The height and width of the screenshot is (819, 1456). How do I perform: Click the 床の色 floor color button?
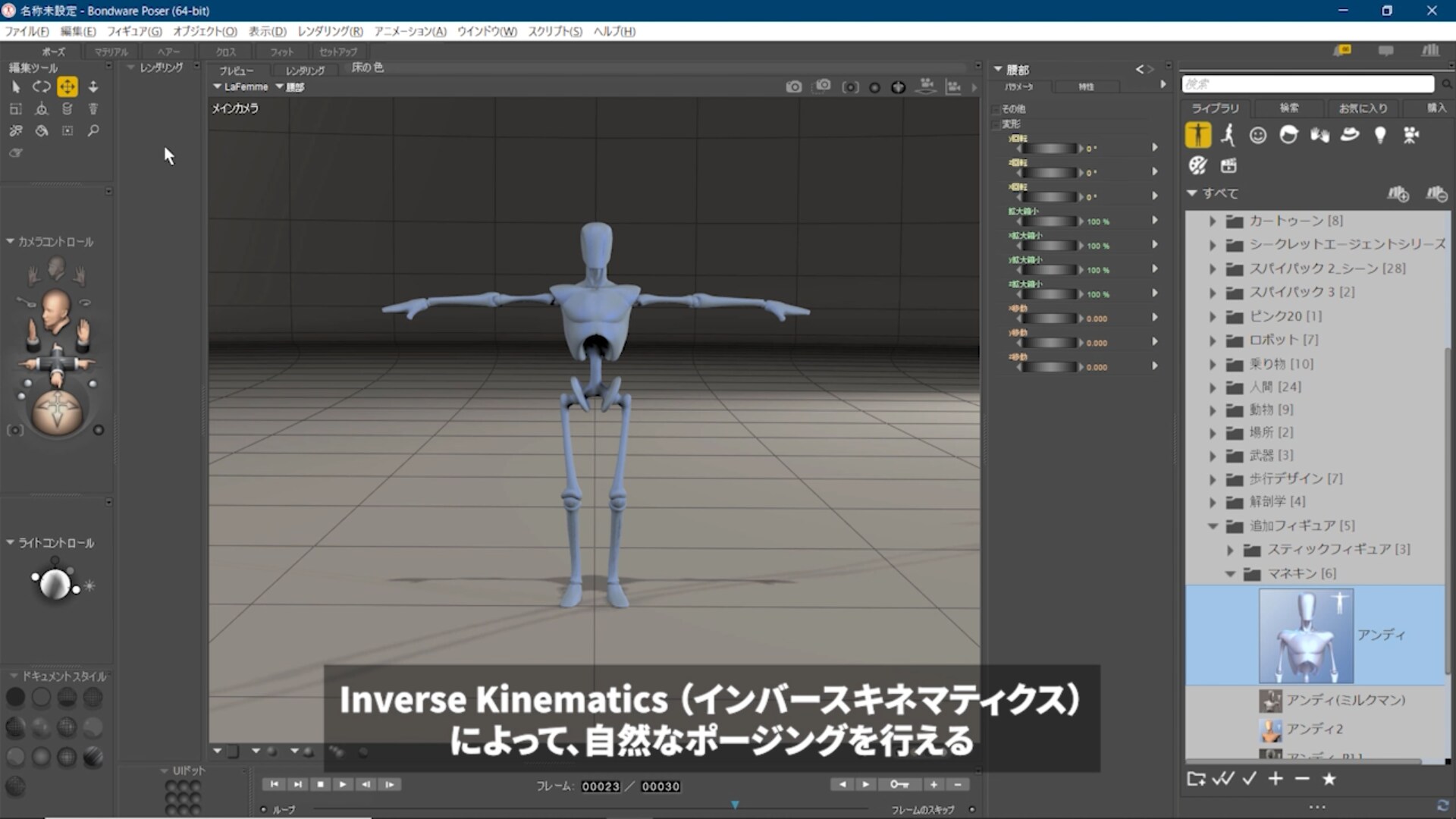click(x=368, y=67)
